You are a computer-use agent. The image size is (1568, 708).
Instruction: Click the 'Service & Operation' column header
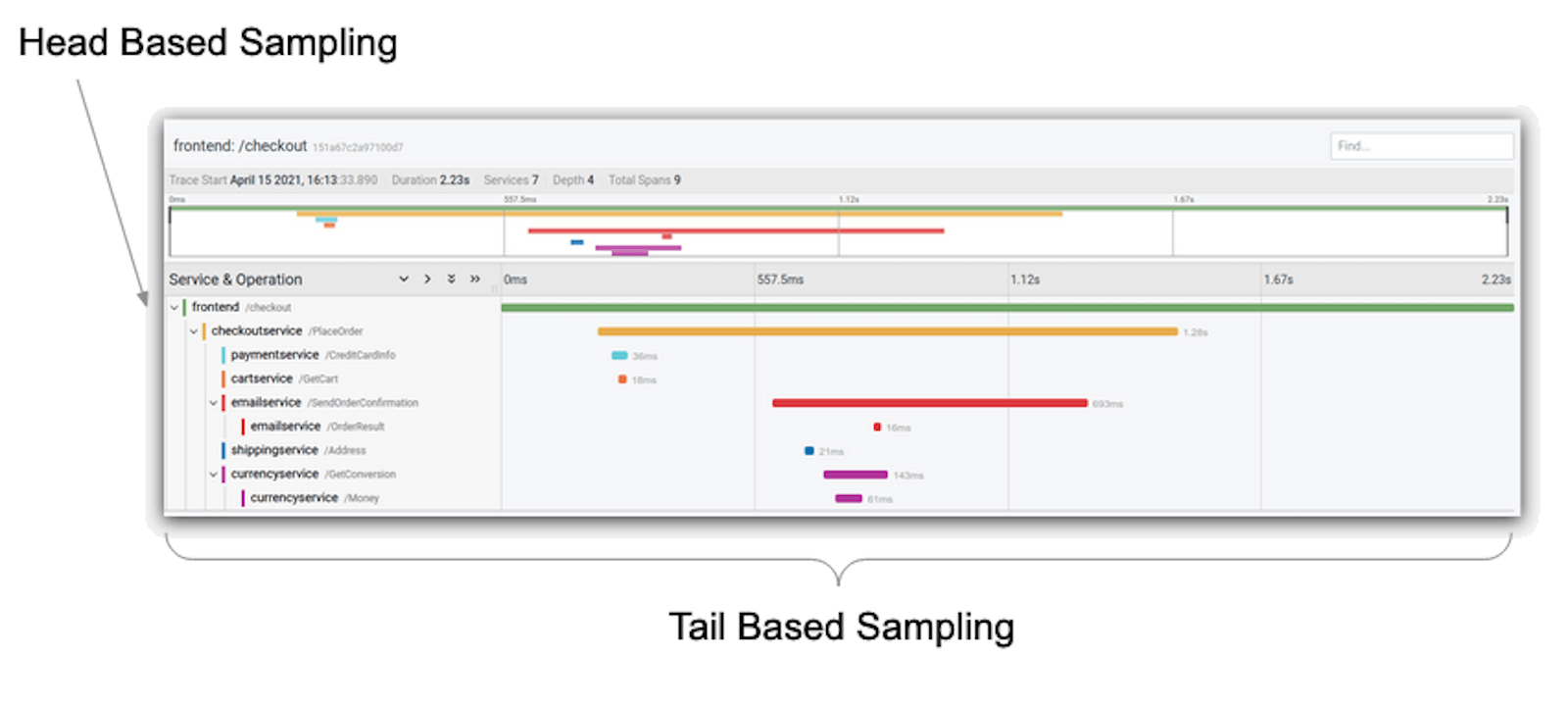235,279
